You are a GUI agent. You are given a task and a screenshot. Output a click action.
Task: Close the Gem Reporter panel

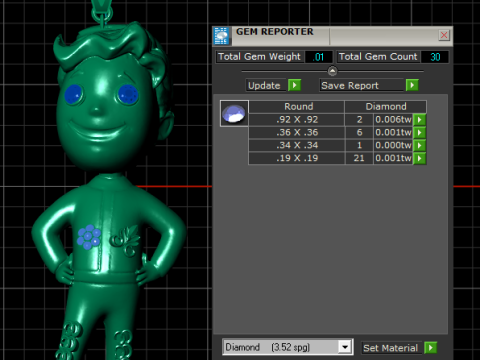click(444, 35)
